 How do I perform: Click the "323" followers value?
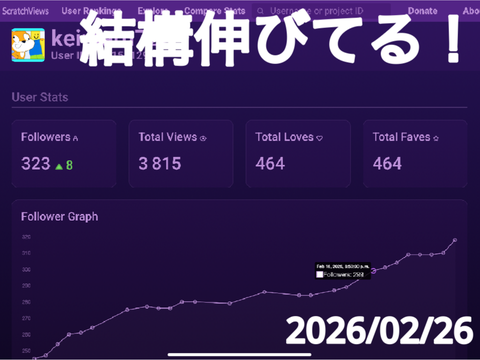36,164
